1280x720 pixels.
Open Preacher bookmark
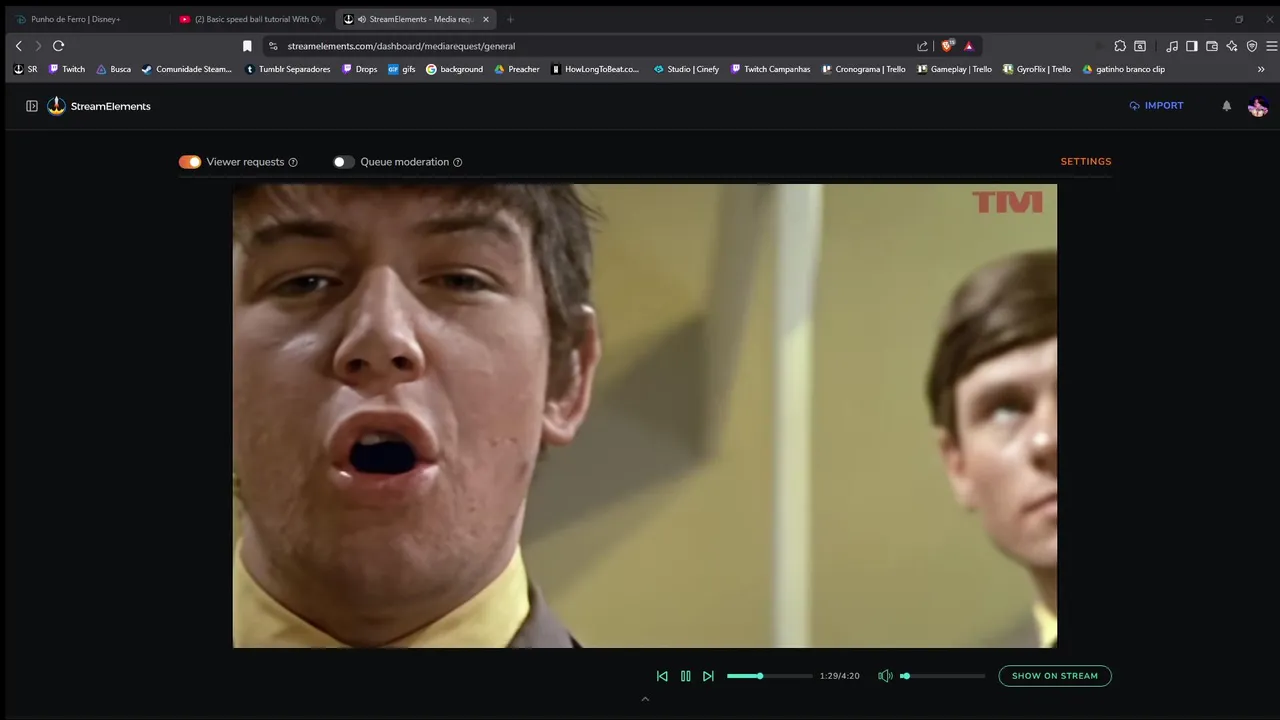point(517,70)
